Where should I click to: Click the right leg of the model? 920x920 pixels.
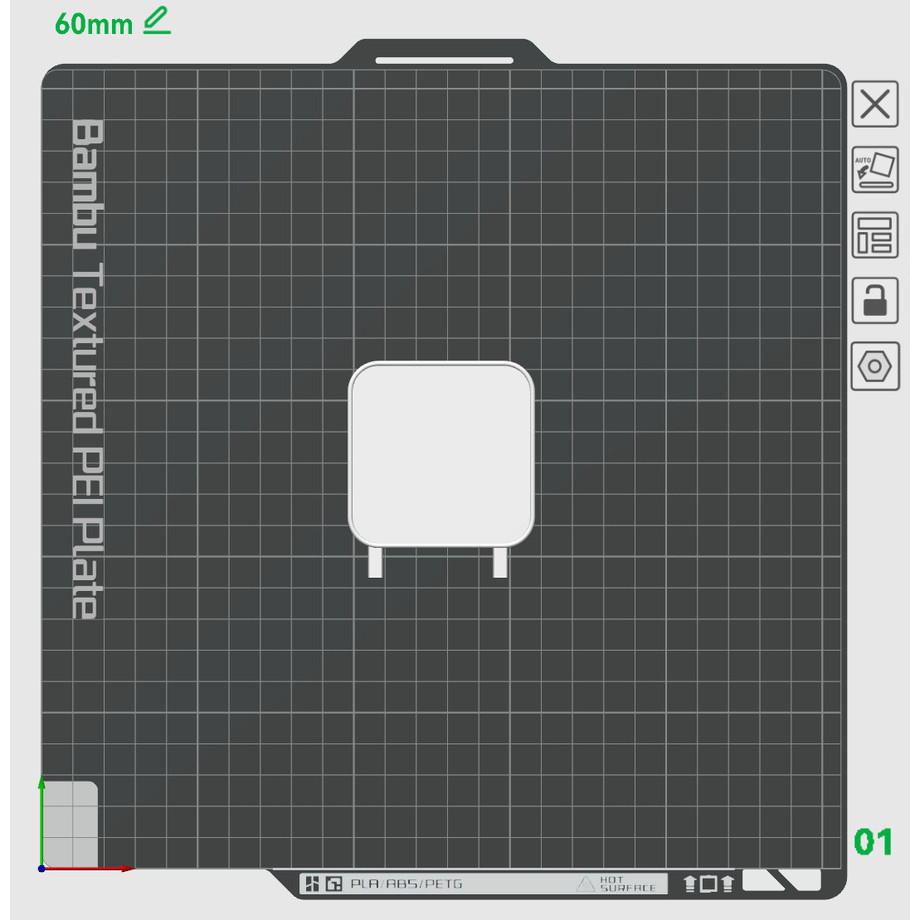(500, 562)
